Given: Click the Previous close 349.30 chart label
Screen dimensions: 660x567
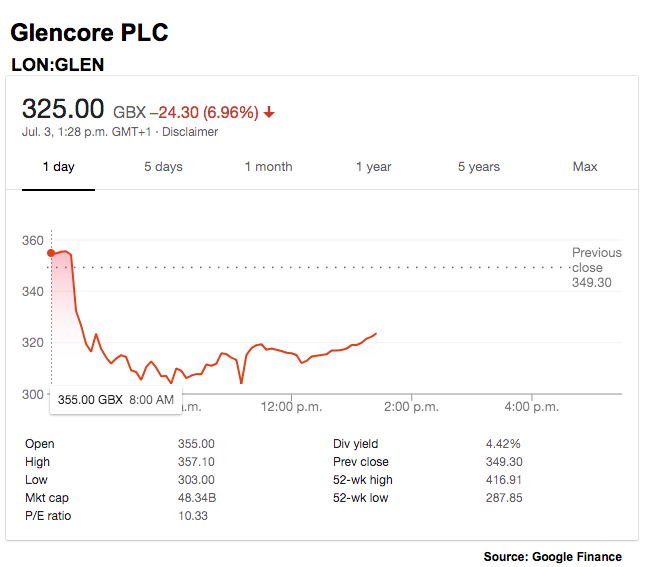Looking at the screenshot, I should click(x=596, y=268).
